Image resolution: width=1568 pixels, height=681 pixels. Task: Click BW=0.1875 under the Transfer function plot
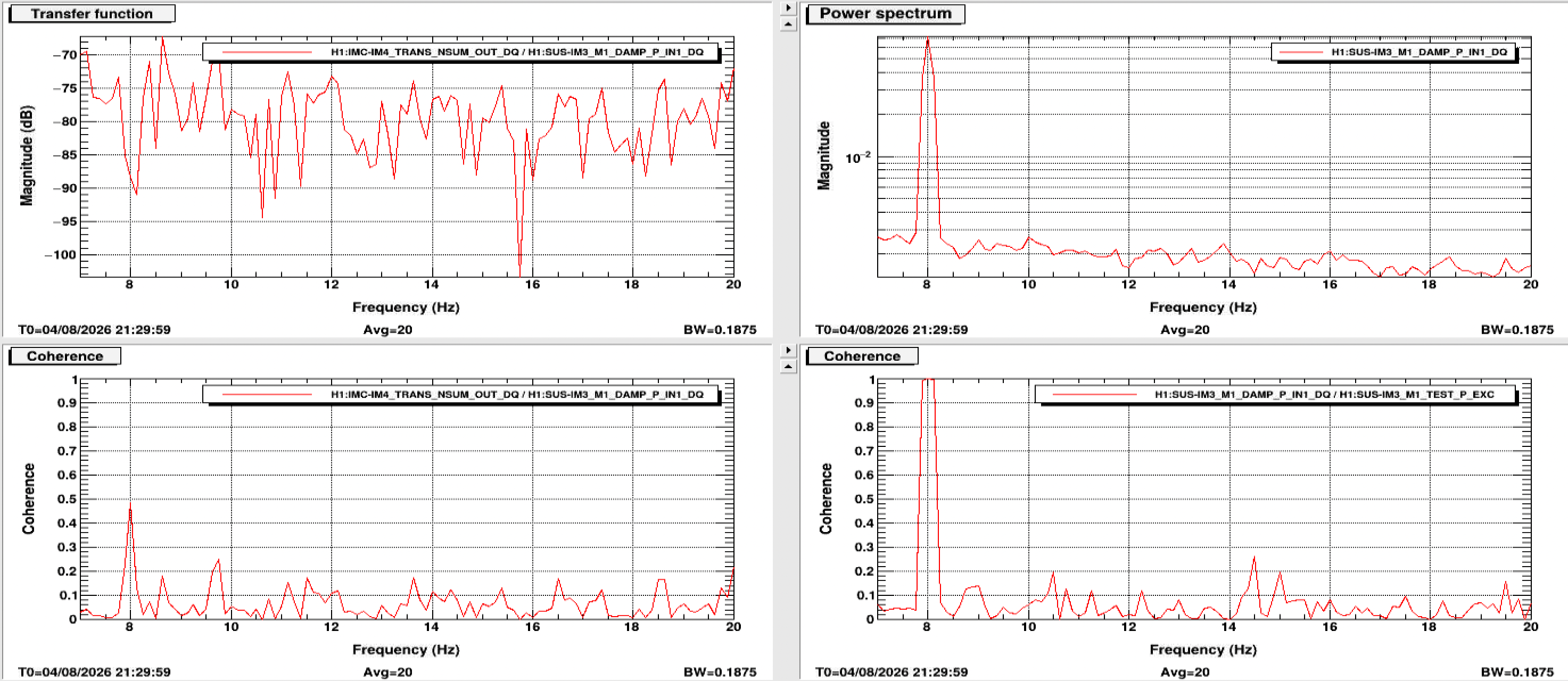pos(720,330)
